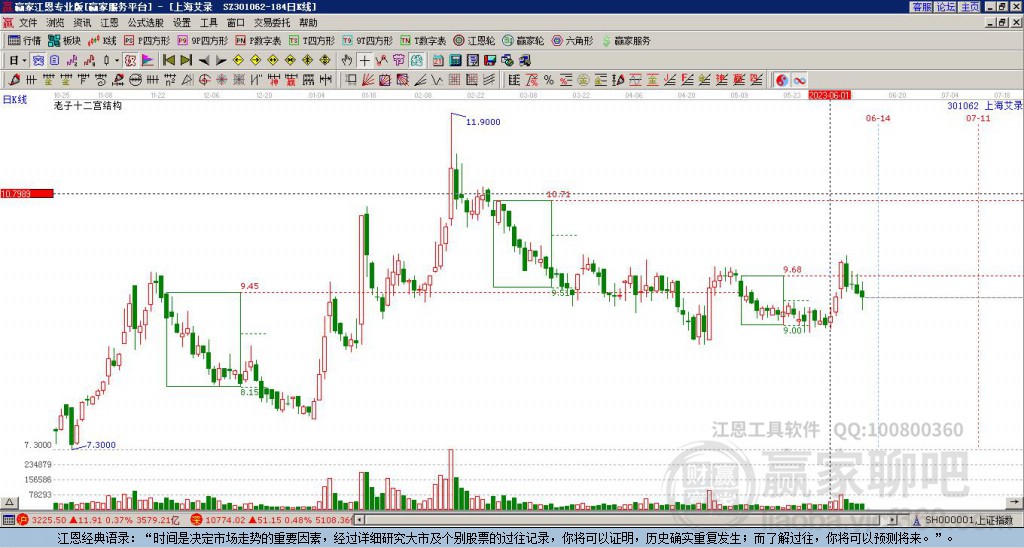Toggle the 权 adjustment button

pos(131,61)
